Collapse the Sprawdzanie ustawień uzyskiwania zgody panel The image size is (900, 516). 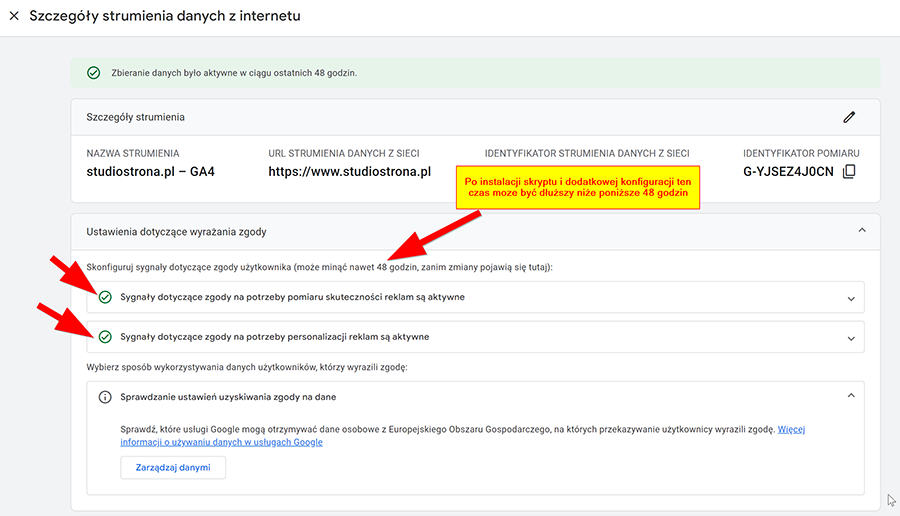point(851,395)
